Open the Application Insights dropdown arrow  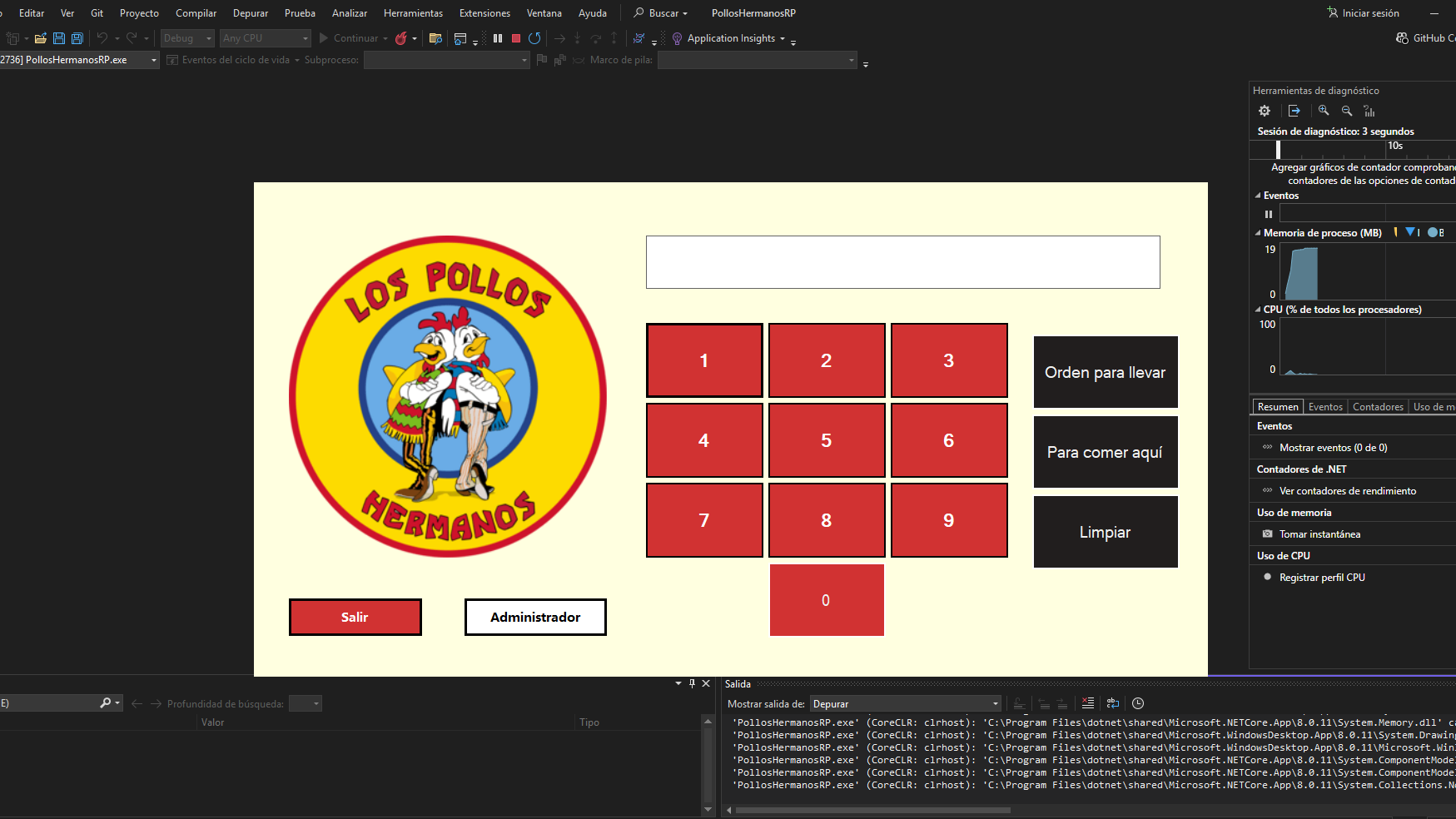click(783, 38)
